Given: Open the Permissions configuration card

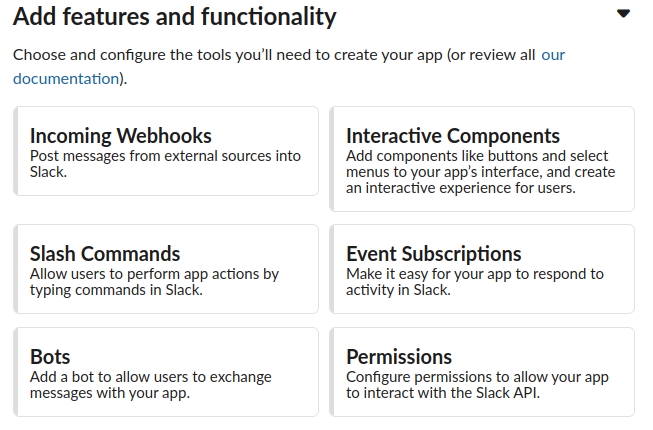Looking at the screenshot, I should (482, 372).
